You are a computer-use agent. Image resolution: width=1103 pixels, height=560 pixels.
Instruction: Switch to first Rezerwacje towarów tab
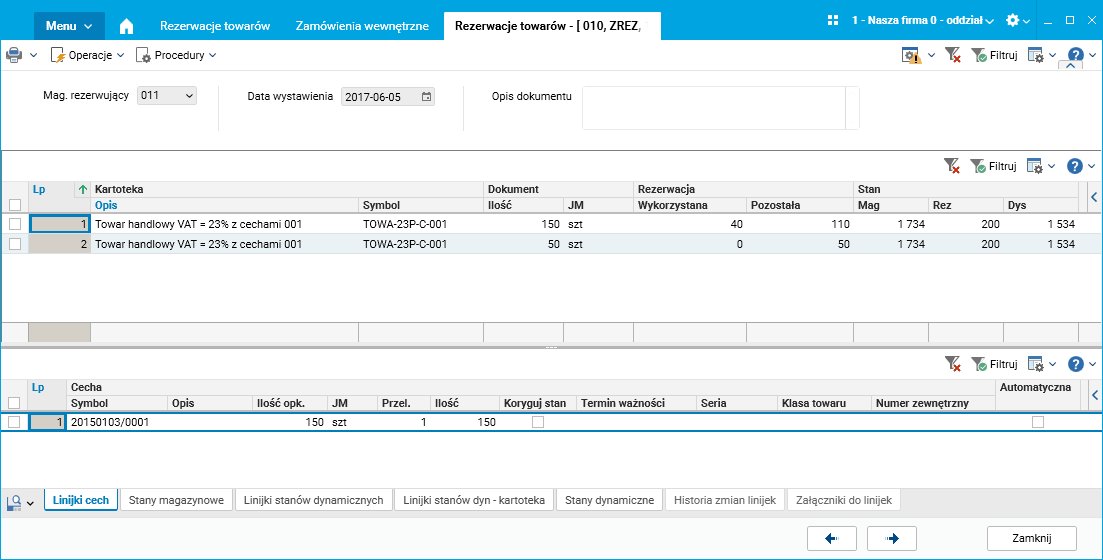click(x=215, y=26)
